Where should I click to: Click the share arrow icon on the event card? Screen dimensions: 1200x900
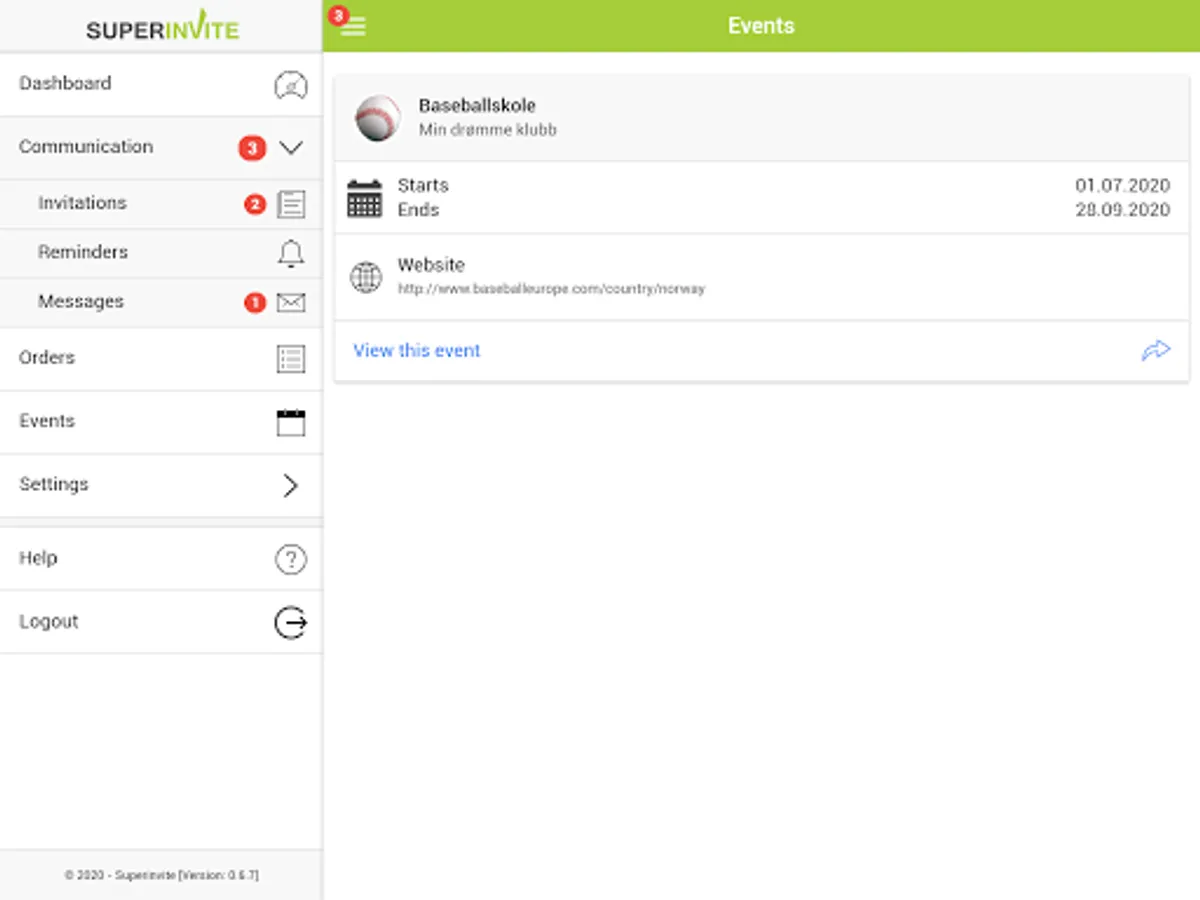pyautogui.click(x=1156, y=351)
